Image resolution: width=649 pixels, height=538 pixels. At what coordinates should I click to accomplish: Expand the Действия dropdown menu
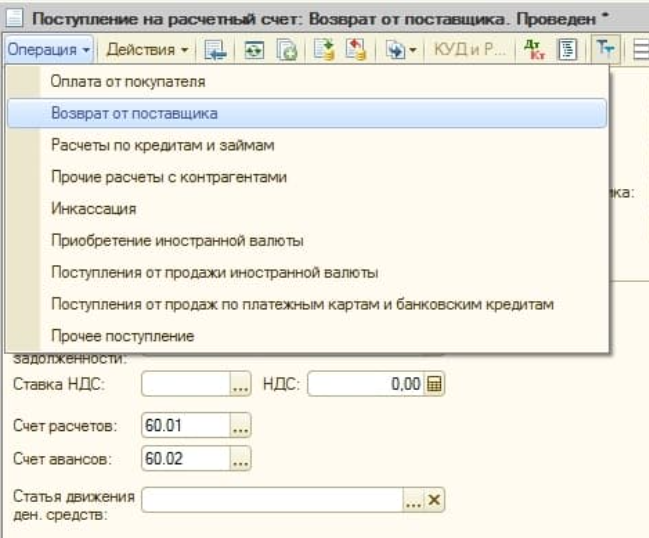click(x=147, y=49)
